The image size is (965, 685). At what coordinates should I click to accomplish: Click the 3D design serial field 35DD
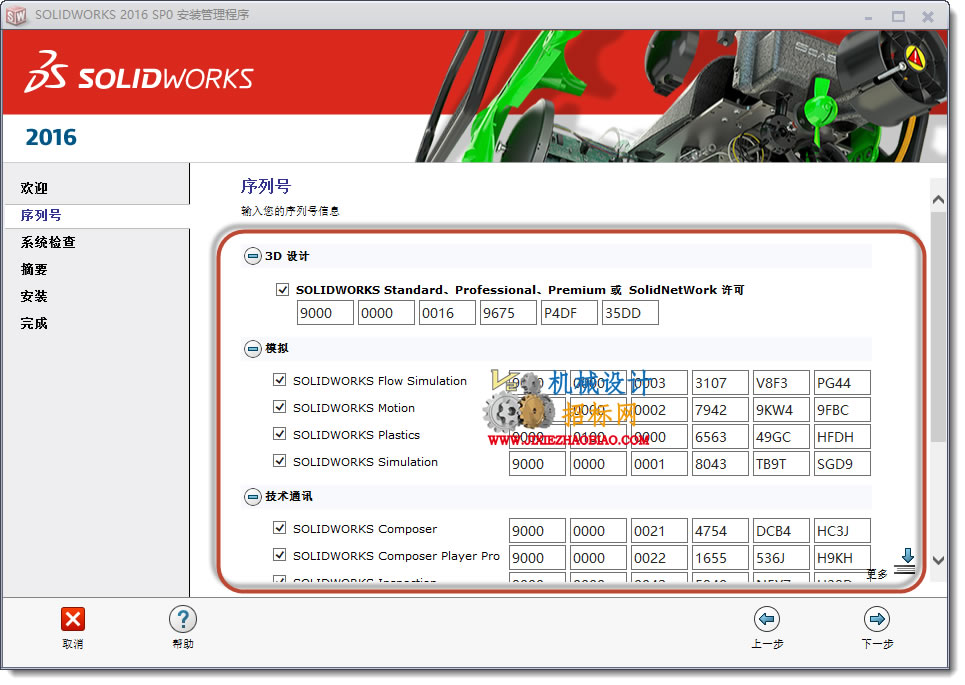pos(630,313)
